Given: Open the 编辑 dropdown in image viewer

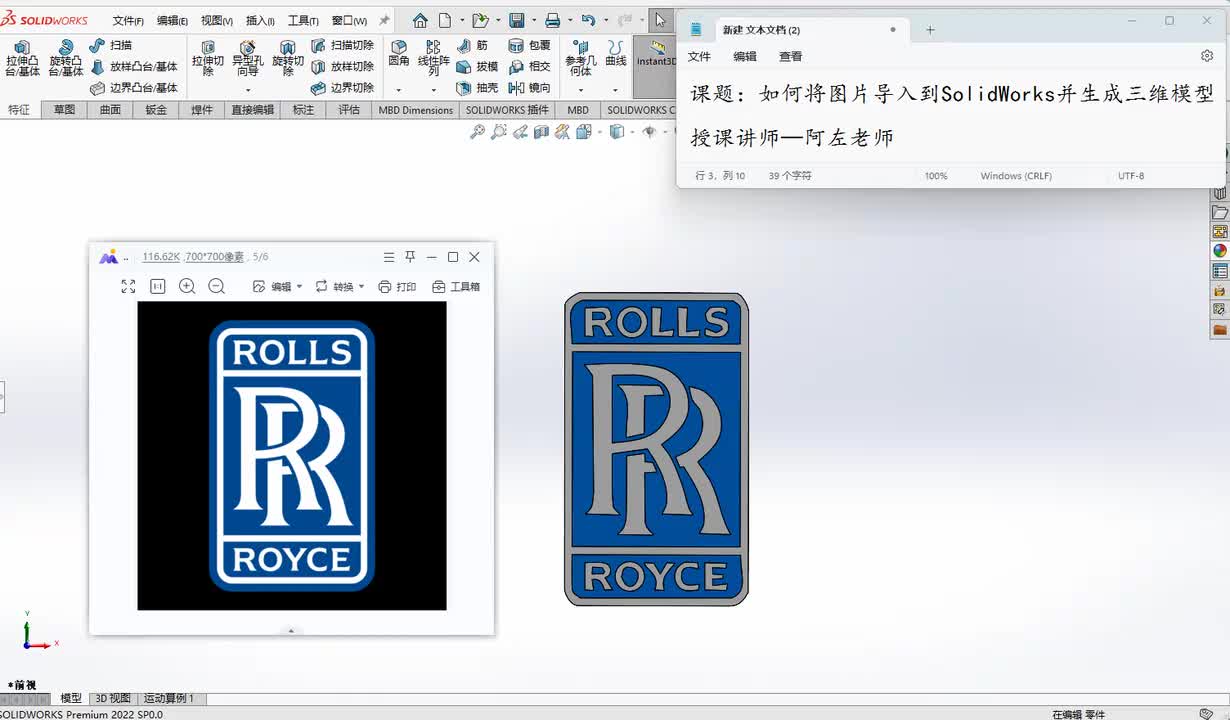Looking at the screenshot, I should pyautogui.click(x=277, y=286).
